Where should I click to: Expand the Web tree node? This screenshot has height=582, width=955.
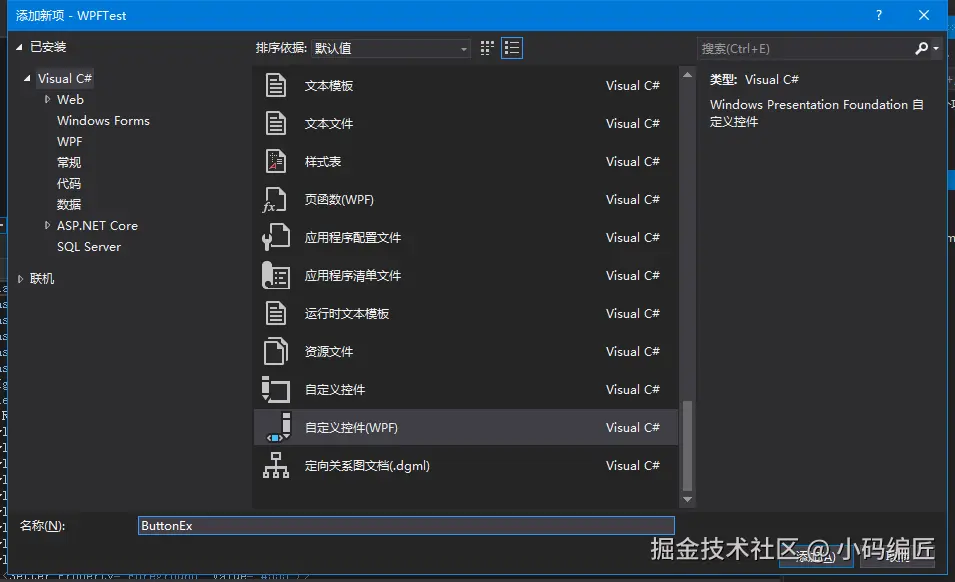click(x=47, y=99)
